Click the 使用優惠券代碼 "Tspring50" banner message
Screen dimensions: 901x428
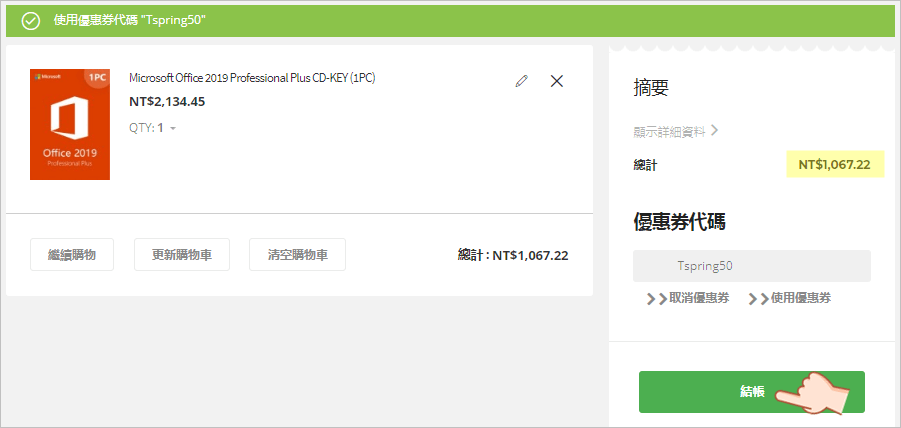click(130, 21)
